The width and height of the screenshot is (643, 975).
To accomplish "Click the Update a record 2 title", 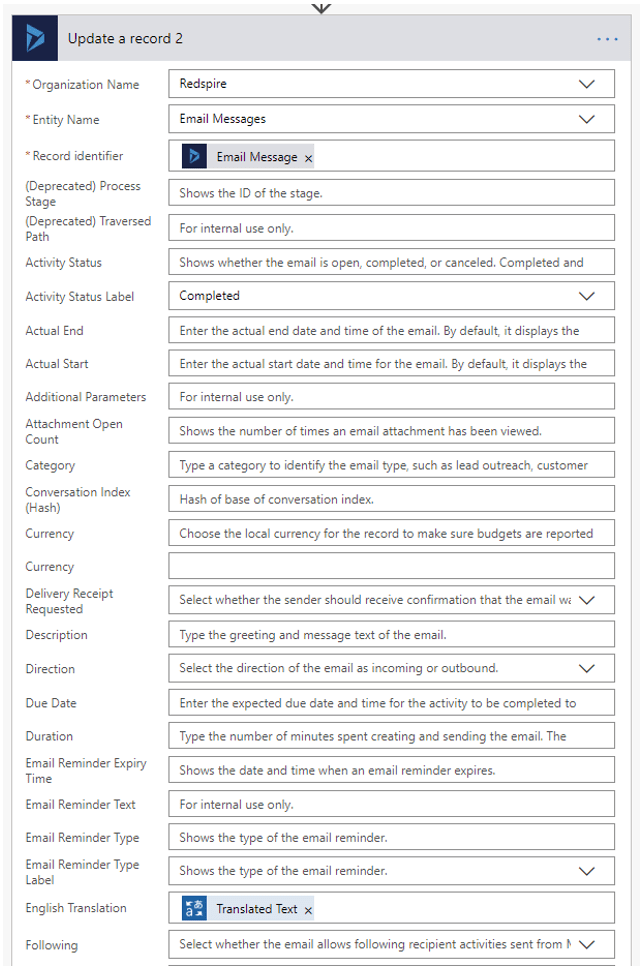I will pyautogui.click(x=125, y=39).
